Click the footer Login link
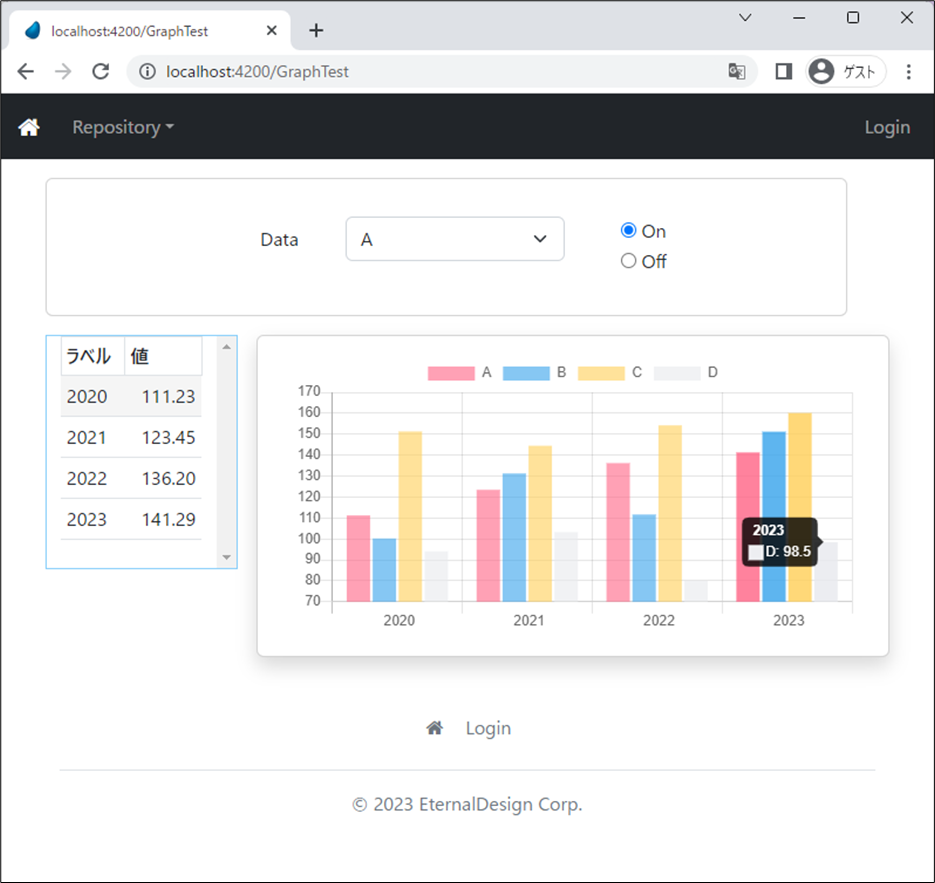This screenshot has width=935, height=883. pyautogui.click(x=488, y=728)
